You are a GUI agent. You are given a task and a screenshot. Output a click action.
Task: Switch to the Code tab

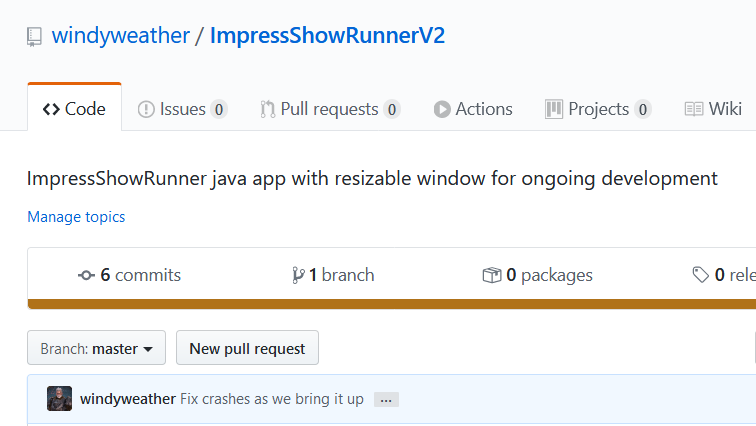[x=74, y=109]
